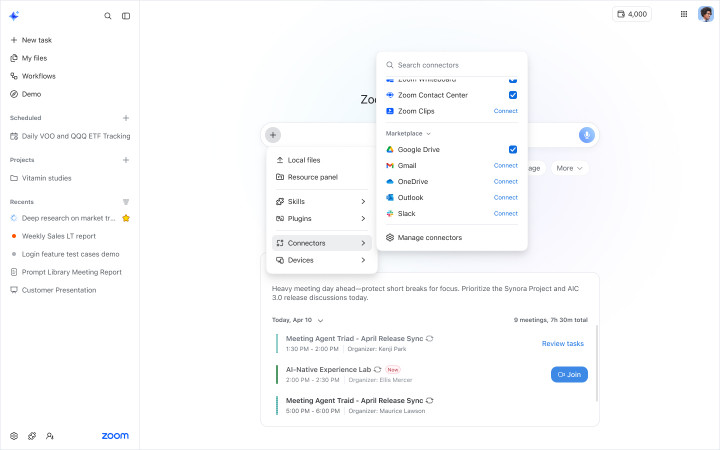
Task: Open the Demo section
Action: (x=26, y=94)
